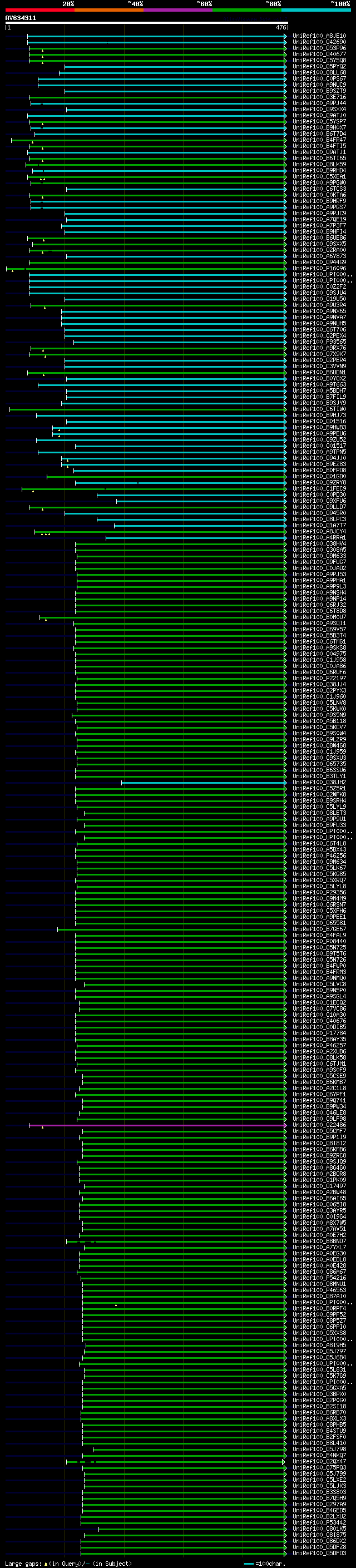Select label UniRef100_Q3E716
356x1568 pixels.
[x=319, y=97]
